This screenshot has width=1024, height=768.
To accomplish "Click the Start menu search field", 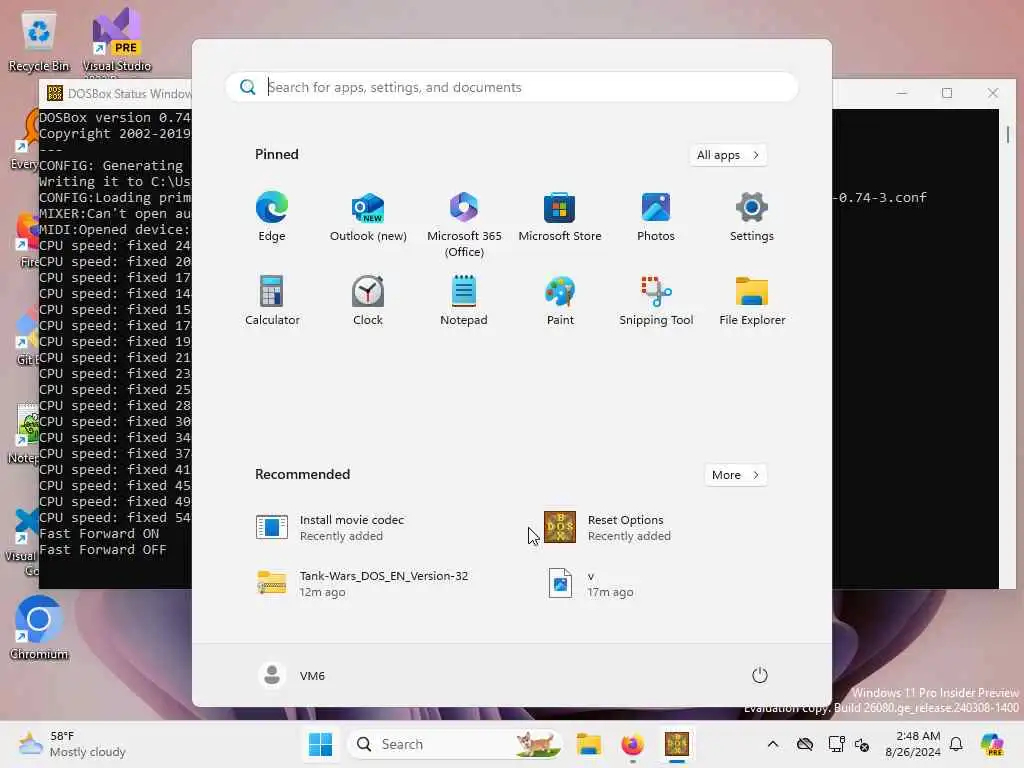I will point(511,87).
